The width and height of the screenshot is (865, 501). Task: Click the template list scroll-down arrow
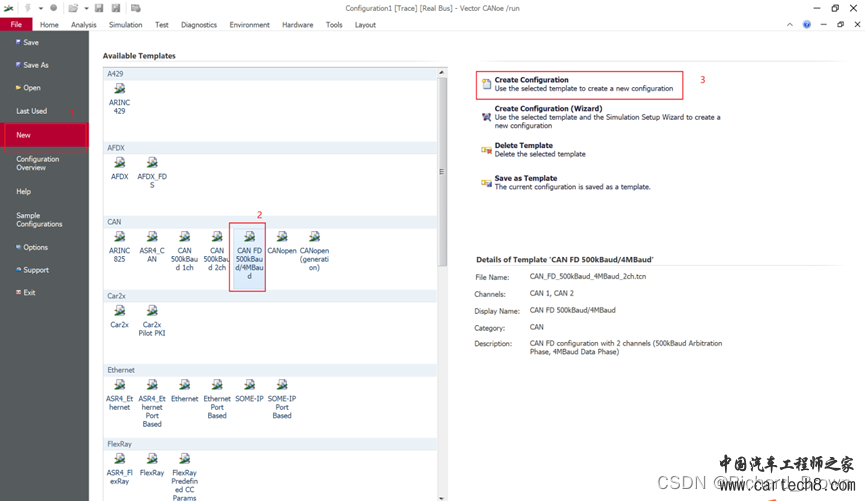click(441, 497)
